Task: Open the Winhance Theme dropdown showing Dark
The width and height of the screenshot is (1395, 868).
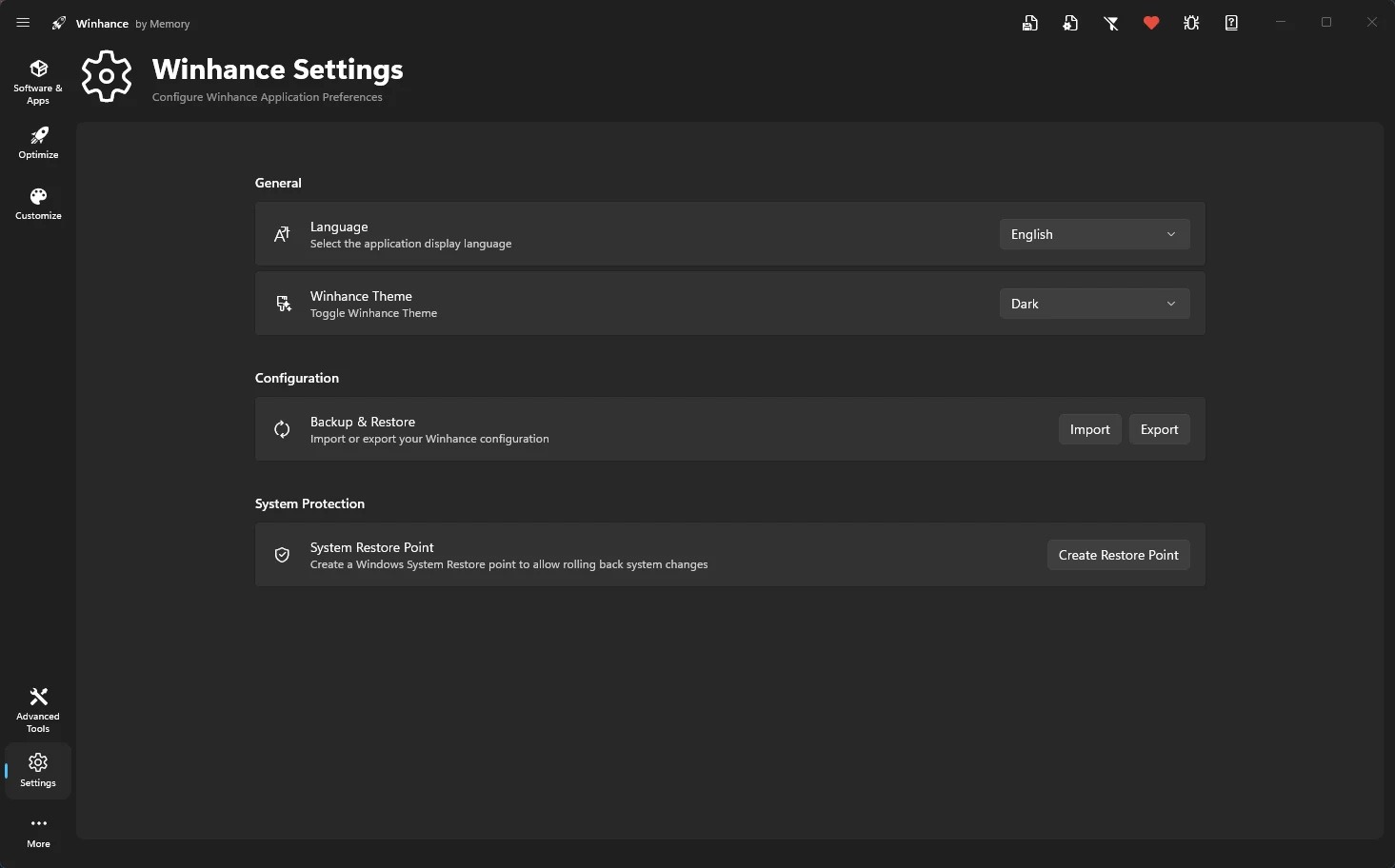Action: [x=1095, y=304]
